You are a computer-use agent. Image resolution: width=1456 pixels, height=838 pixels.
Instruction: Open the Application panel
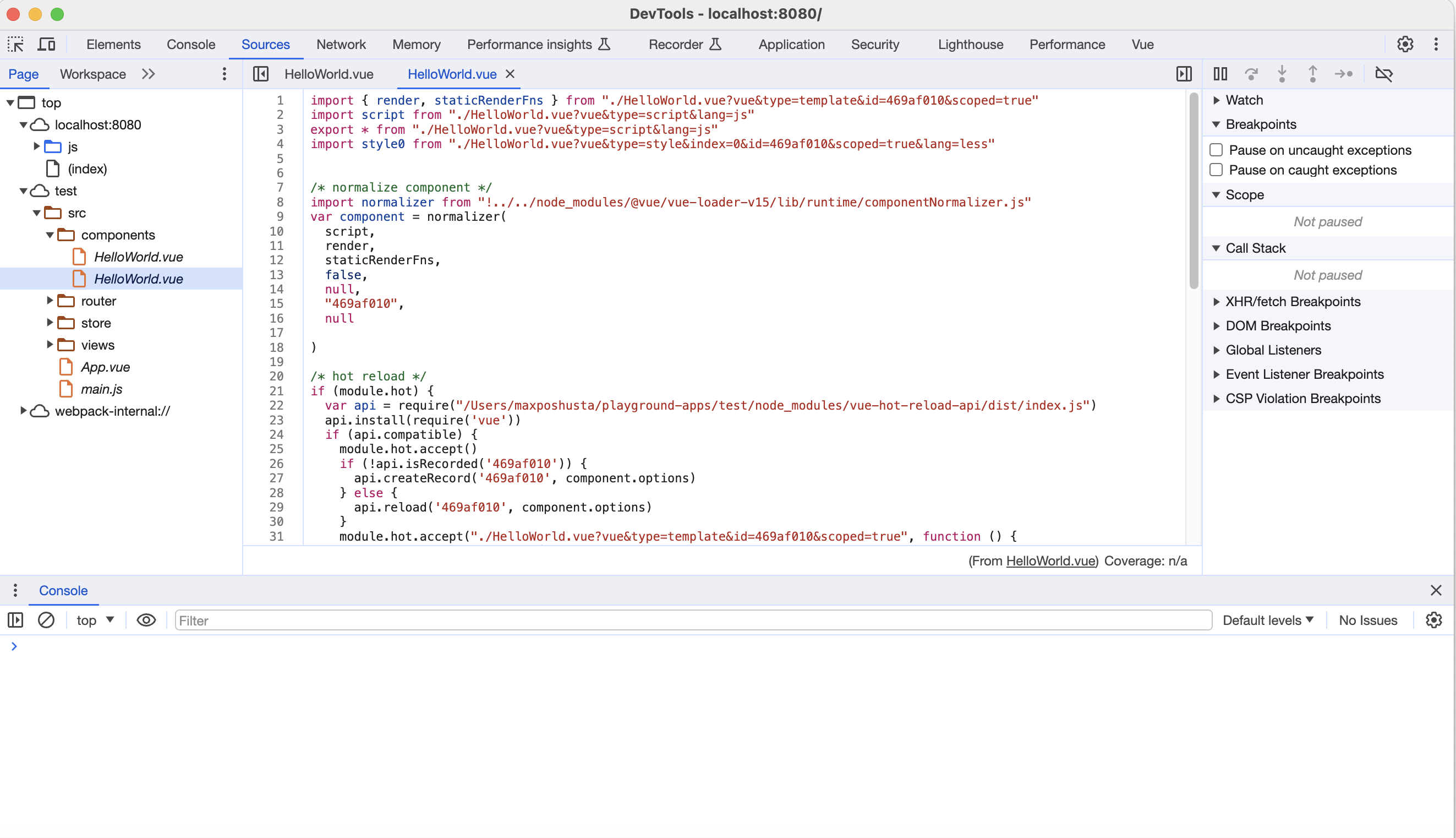791,44
